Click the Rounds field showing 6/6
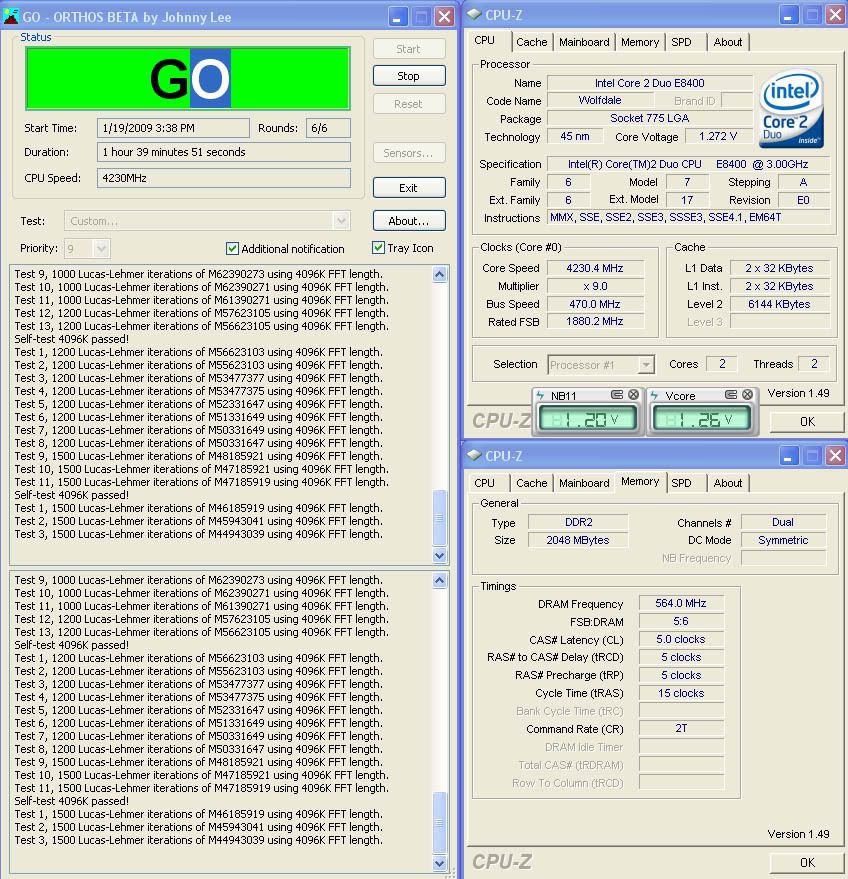Screen dimensions: 848x879 328,128
